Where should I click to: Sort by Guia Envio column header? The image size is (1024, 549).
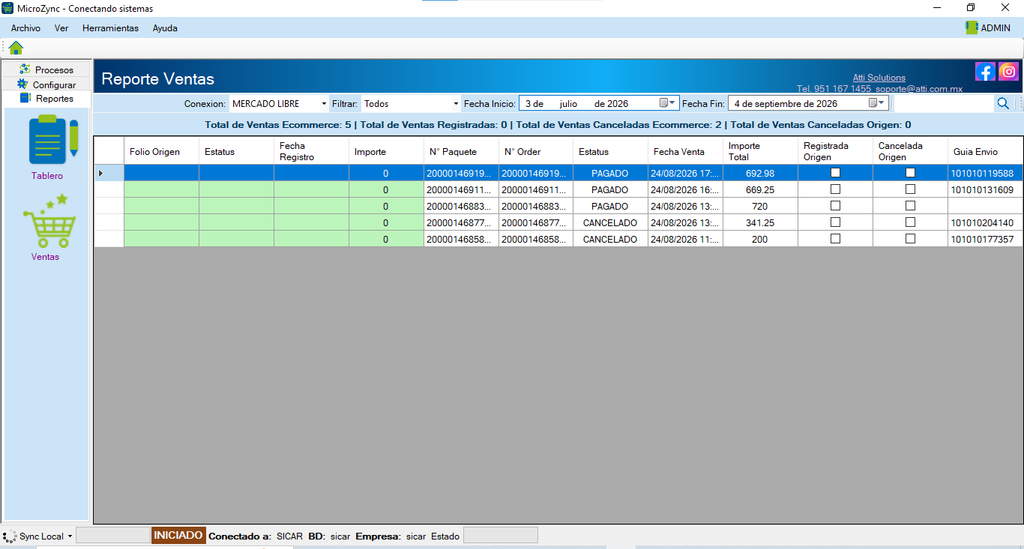985,151
